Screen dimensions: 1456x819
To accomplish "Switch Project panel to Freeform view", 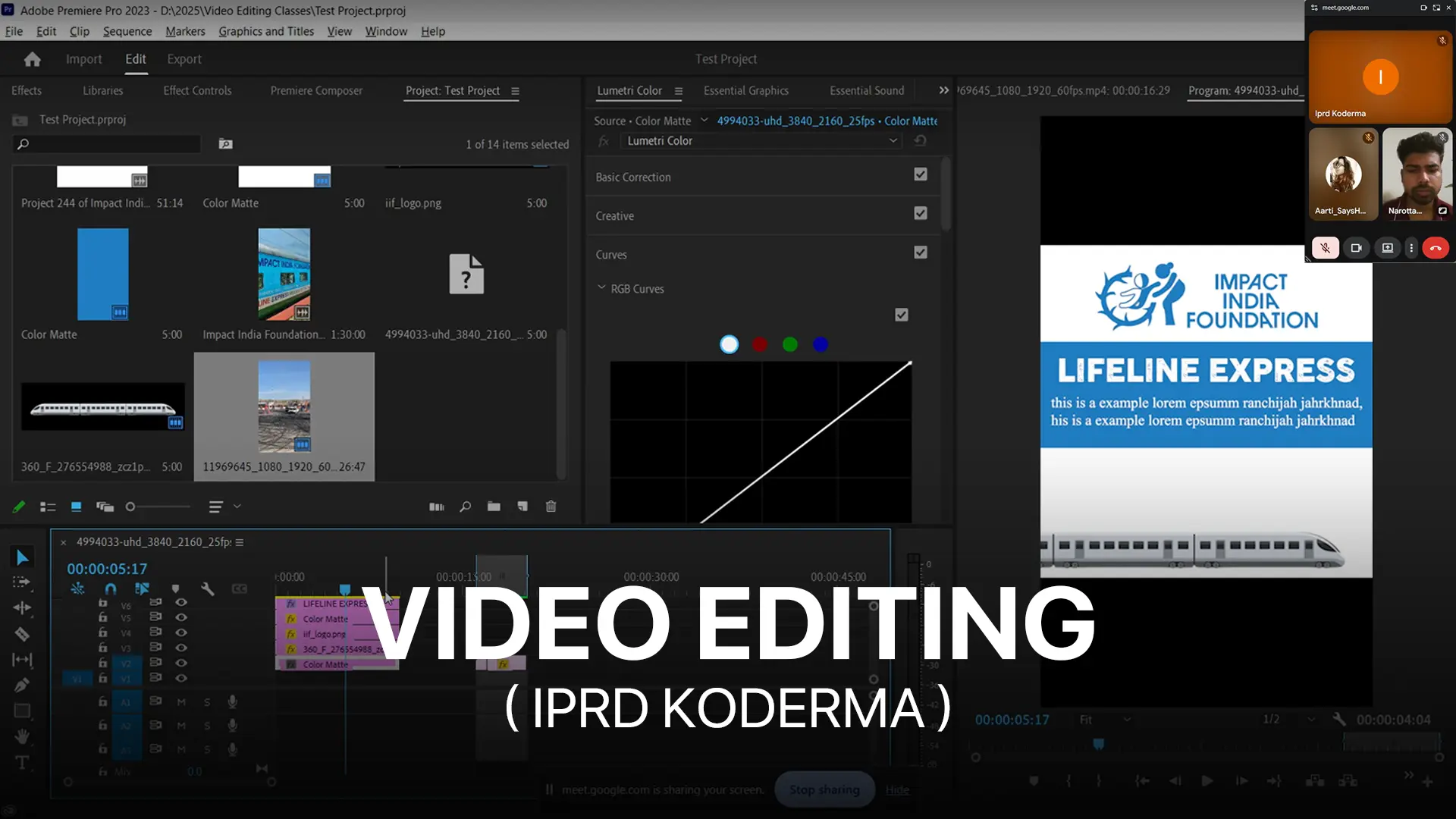I will coord(105,507).
